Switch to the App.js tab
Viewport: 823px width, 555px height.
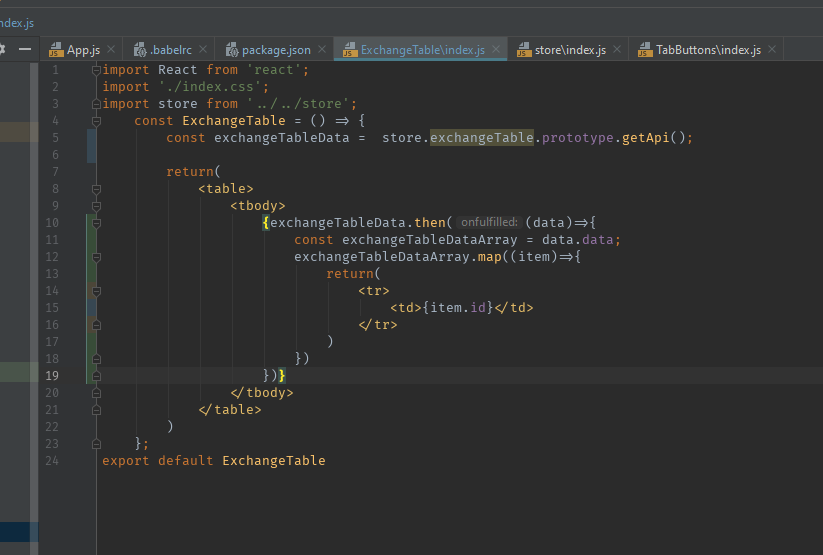(x=83, y=50)
